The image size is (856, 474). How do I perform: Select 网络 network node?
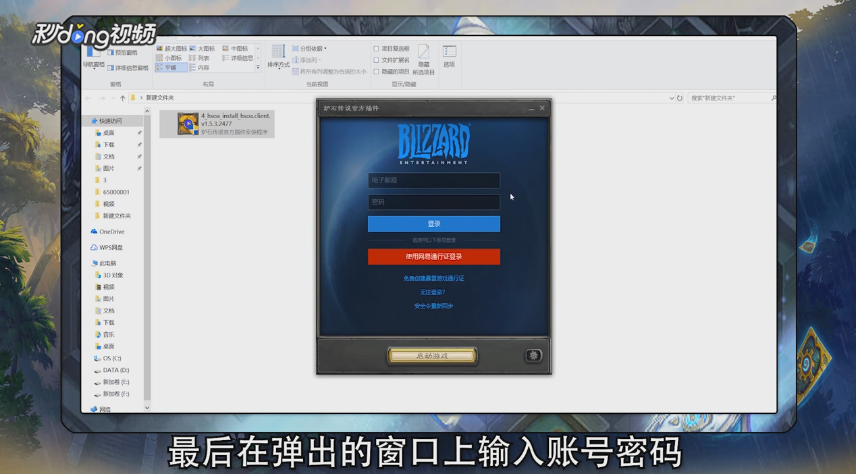coord(100,409)
